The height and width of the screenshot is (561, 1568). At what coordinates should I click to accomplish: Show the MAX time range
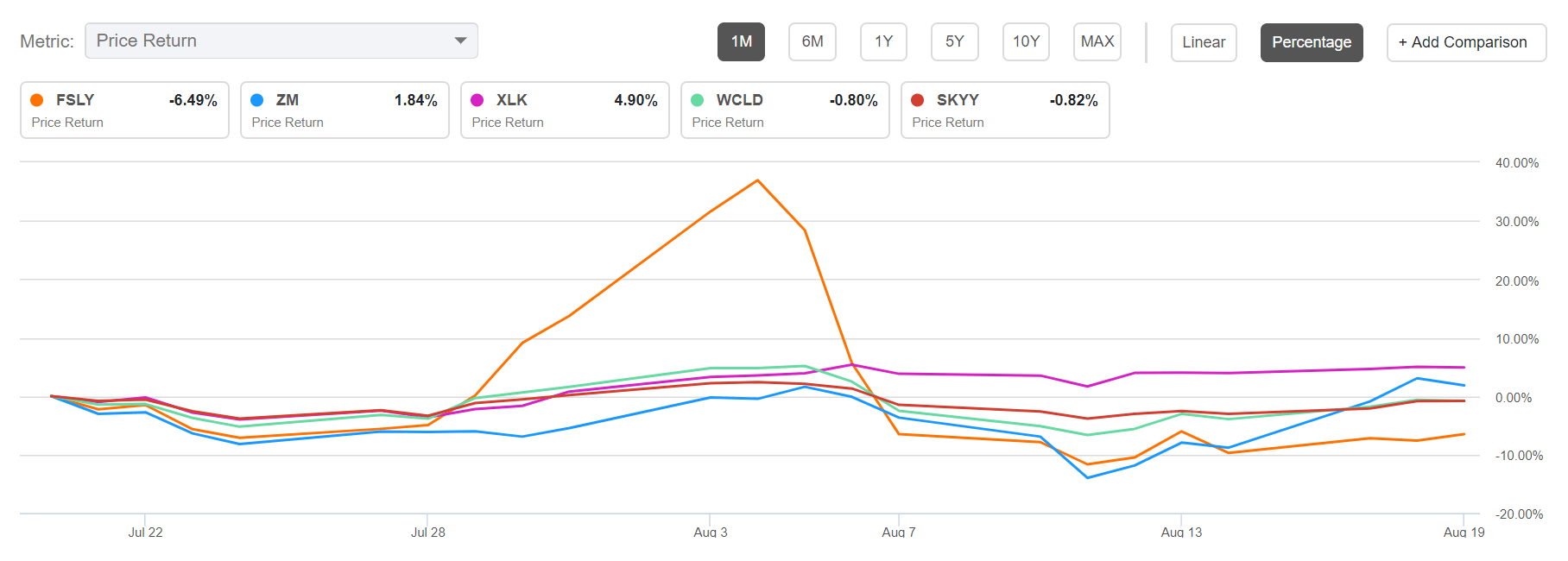click(x=1097, y=41)
